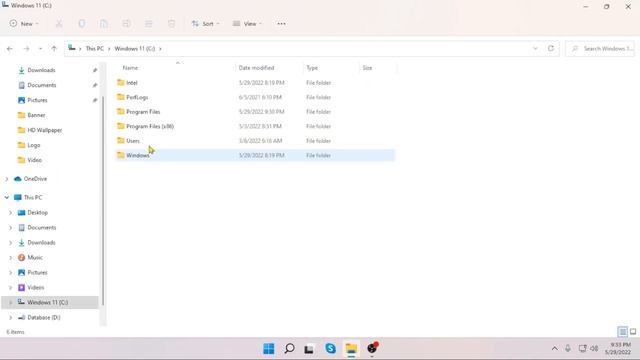Open the Sort dropdown menu
Viewport: 640px width, 360px height.
tap(205, 24)
